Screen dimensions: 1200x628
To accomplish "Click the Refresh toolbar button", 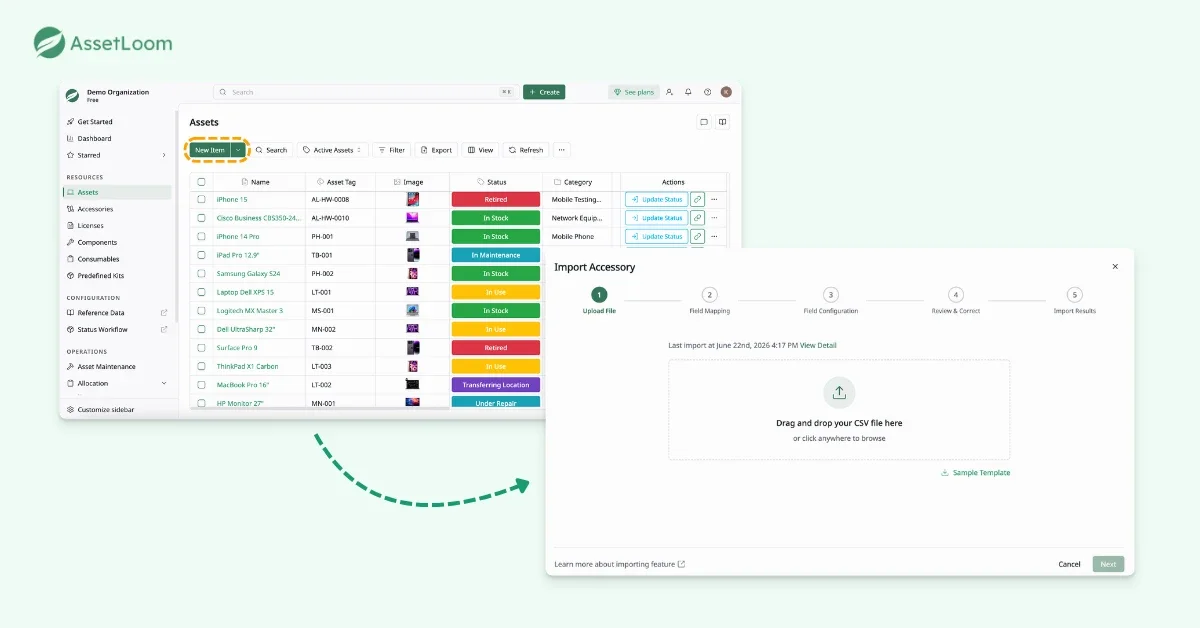I will (x=526, y=150).
